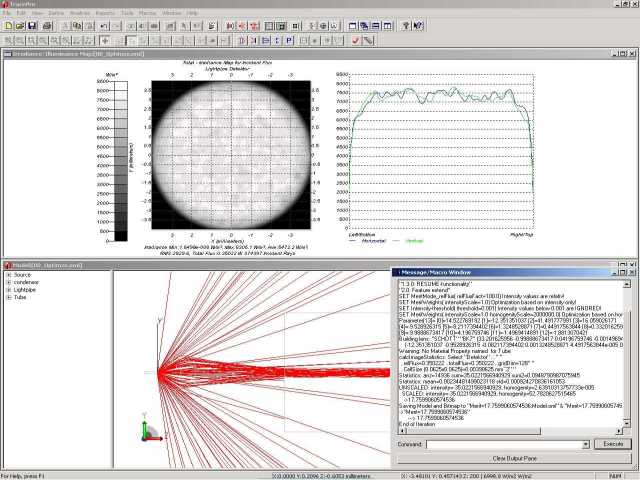Select the Tube item in model tree
Viewport: 640px width, 480px height.
tap(20, 297)
